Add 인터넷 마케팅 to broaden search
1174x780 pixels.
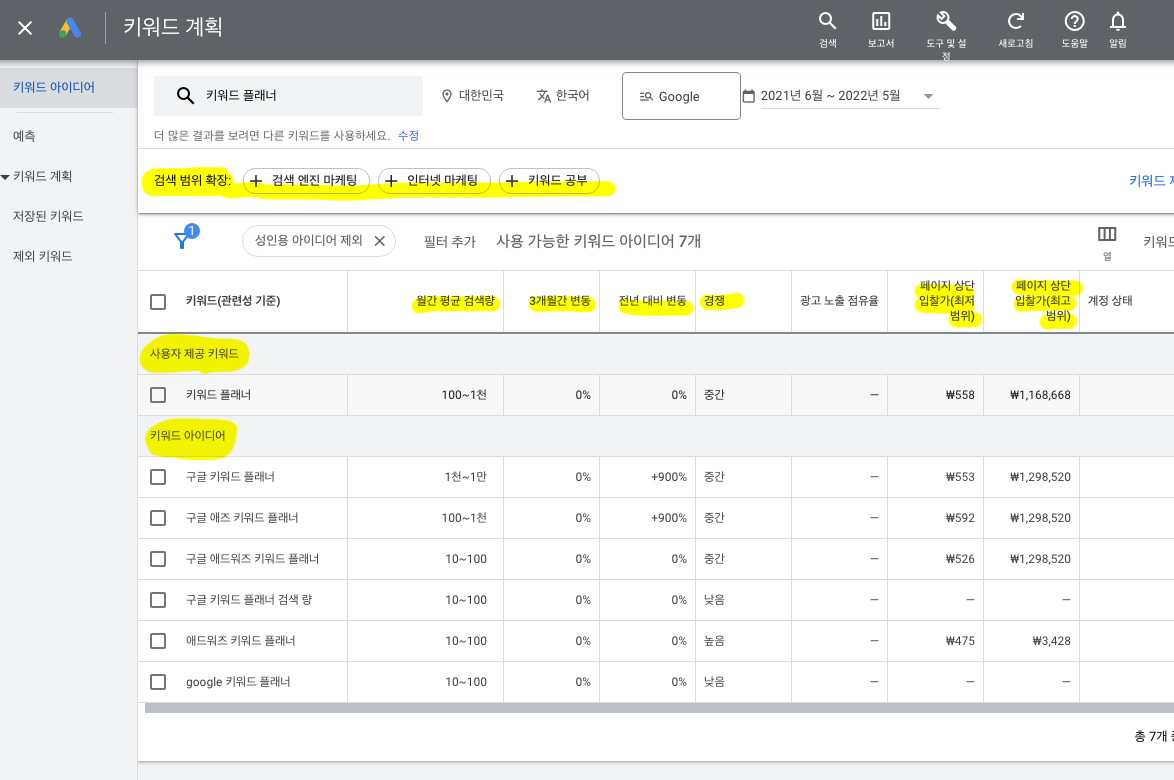(434, 180)
